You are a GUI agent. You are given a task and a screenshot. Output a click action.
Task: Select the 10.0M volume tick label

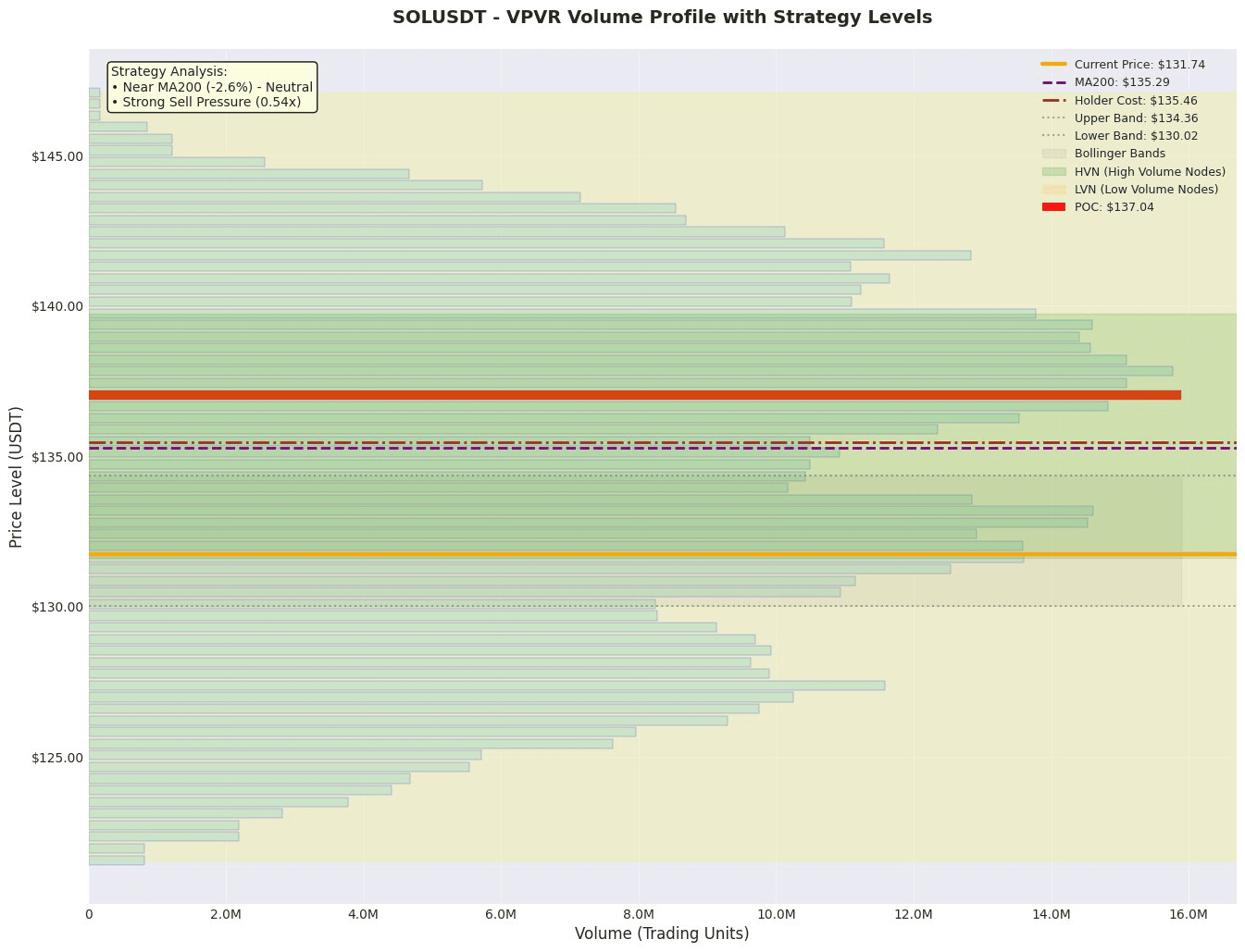[776, 914]
